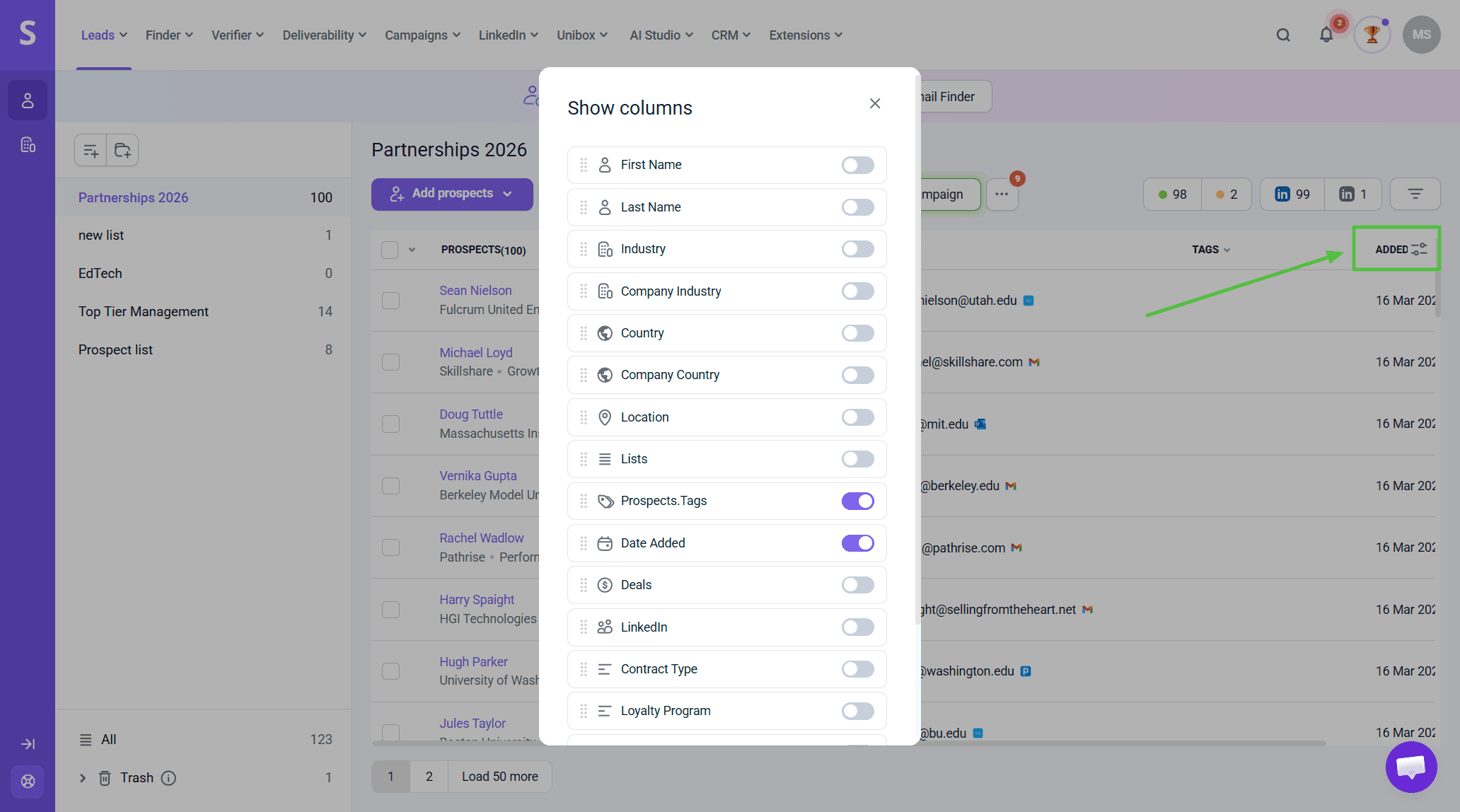Grab the Industry row drag handle
Screen dimensions: 1460x812
pyautogui.click(x=584, y=249)
